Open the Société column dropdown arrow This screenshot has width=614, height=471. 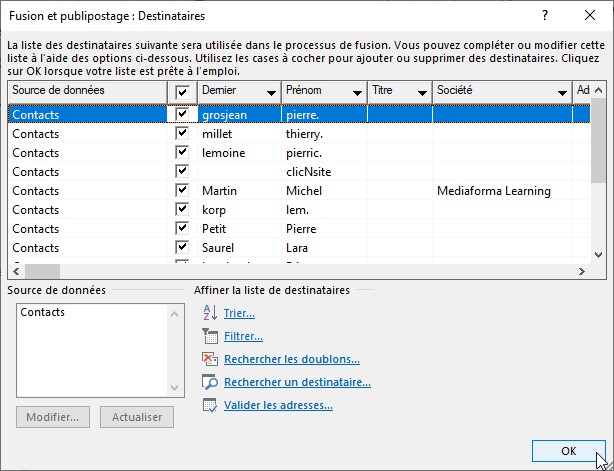pyautogui.click(x=561, y=93)
